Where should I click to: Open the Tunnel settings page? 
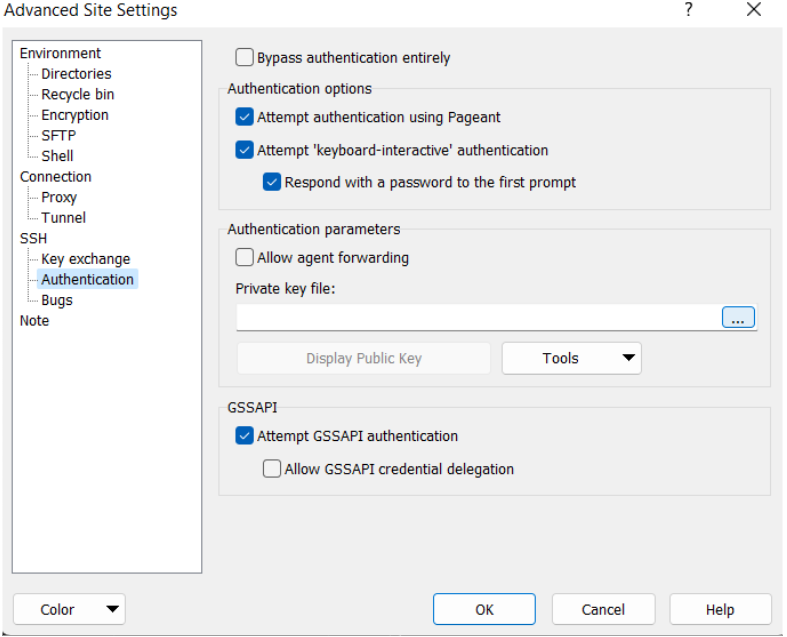[x=64, y=218]
